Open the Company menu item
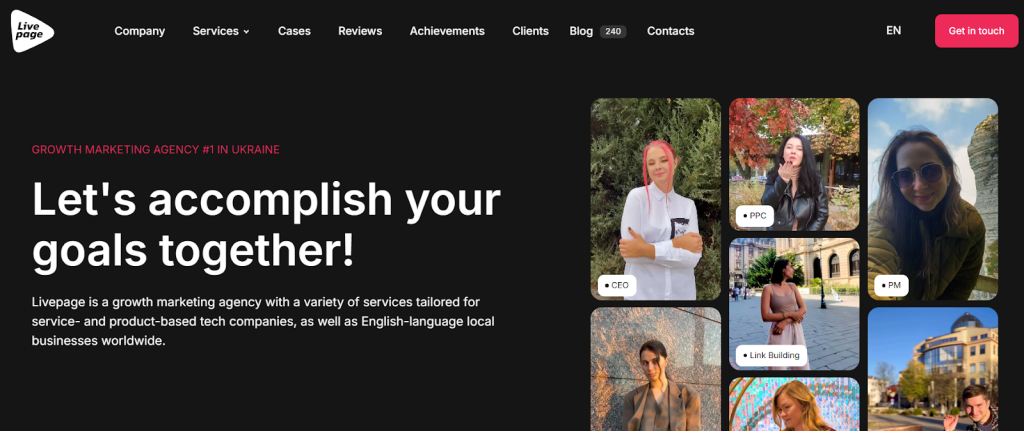This screenshot has height=431, width=1024. (x=140, y=31)
